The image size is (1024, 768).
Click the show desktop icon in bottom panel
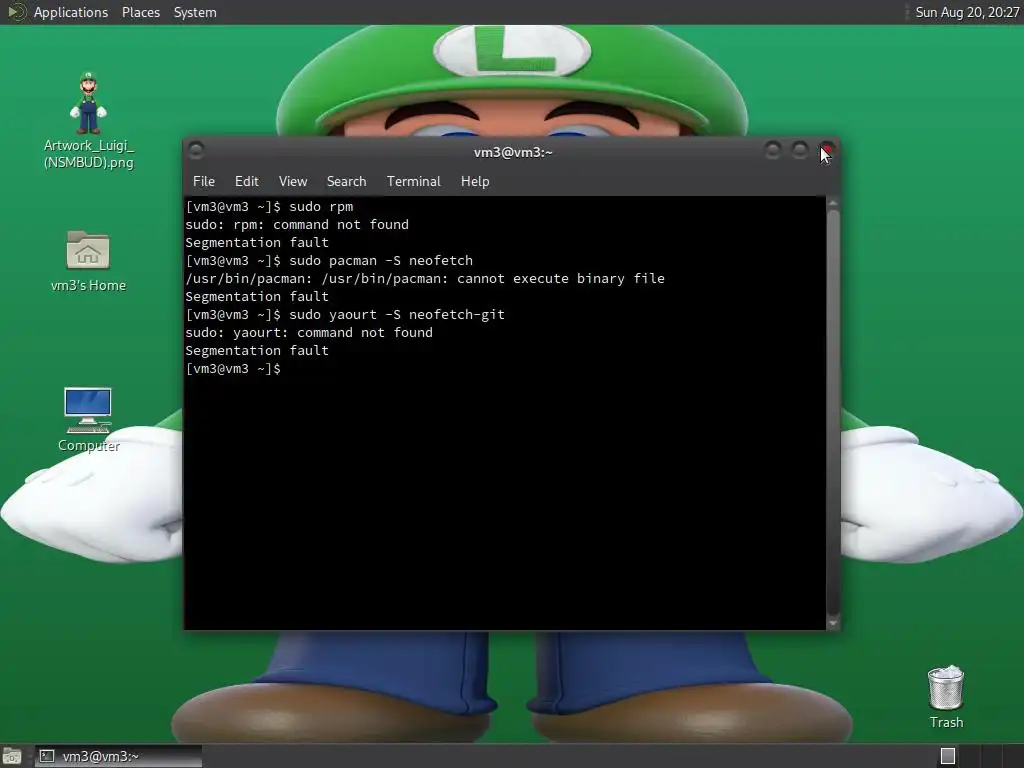click(11, 756)
